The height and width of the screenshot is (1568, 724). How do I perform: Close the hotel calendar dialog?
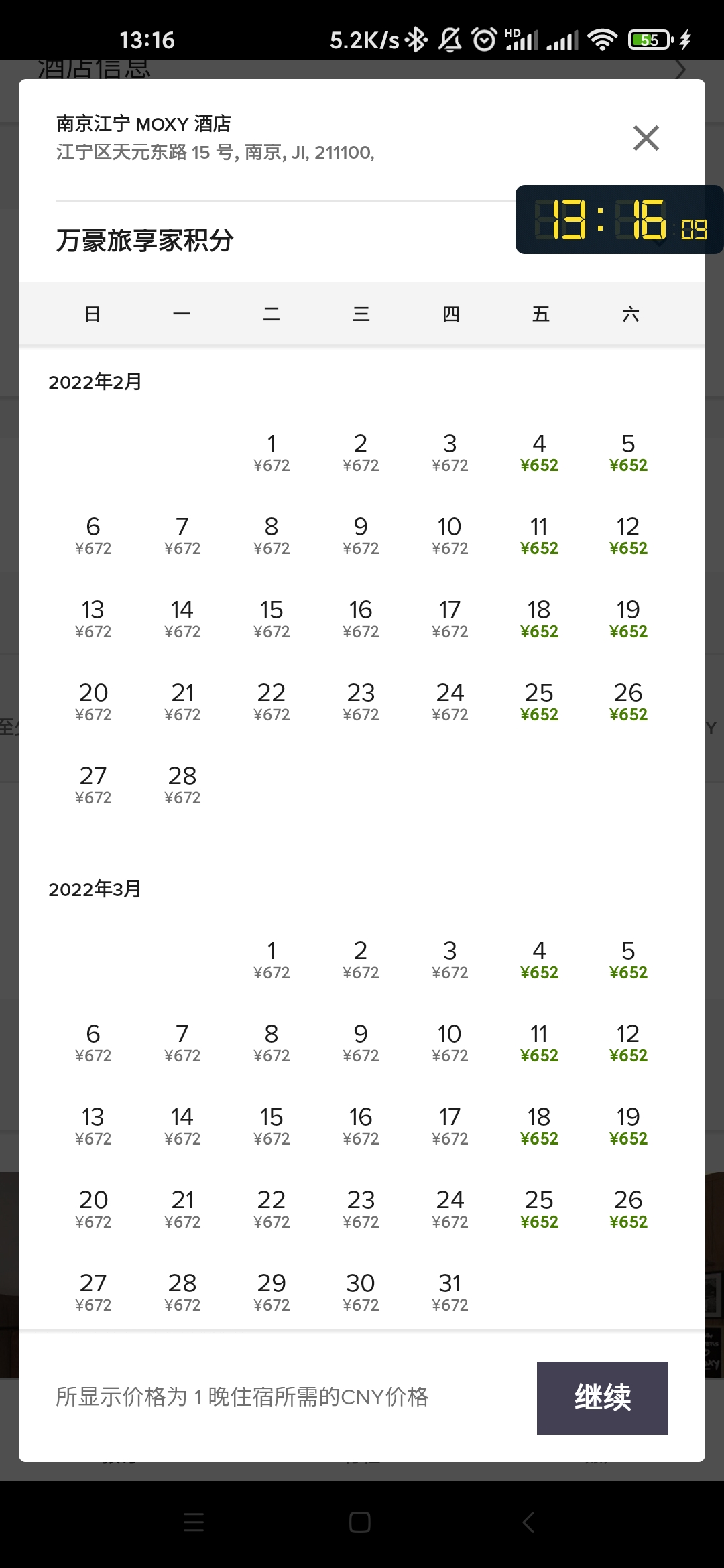click(x=646, y=138)
